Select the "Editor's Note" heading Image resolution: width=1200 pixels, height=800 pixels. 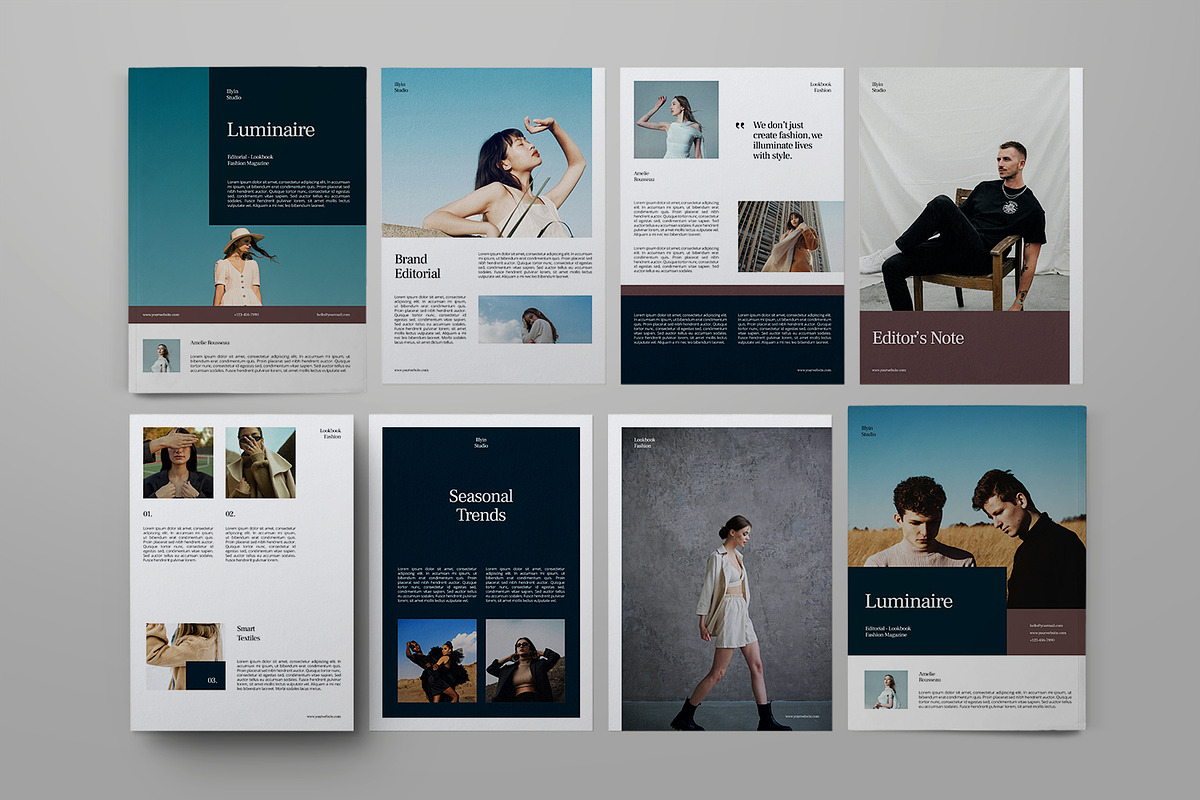[x=918, y=338]
